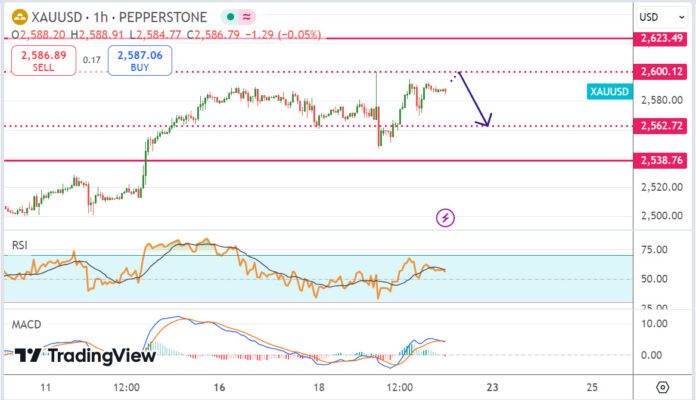
Task: Select the 2,538.76 support line label
Action: coord(661,160)
